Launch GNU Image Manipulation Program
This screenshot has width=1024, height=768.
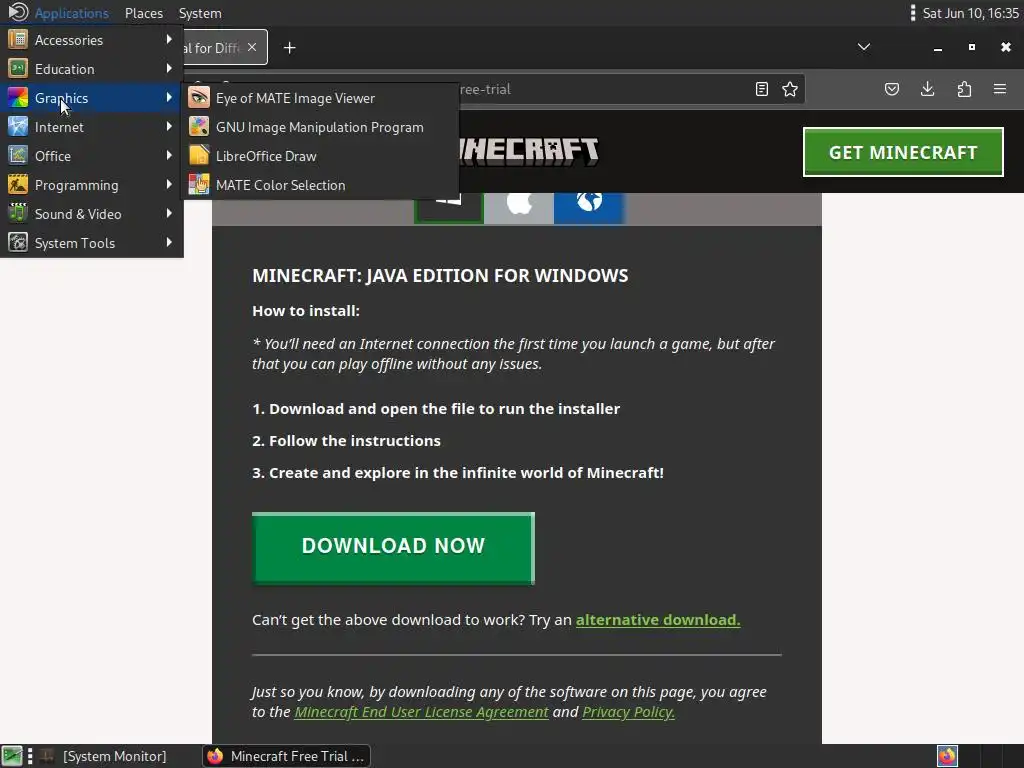320,127
